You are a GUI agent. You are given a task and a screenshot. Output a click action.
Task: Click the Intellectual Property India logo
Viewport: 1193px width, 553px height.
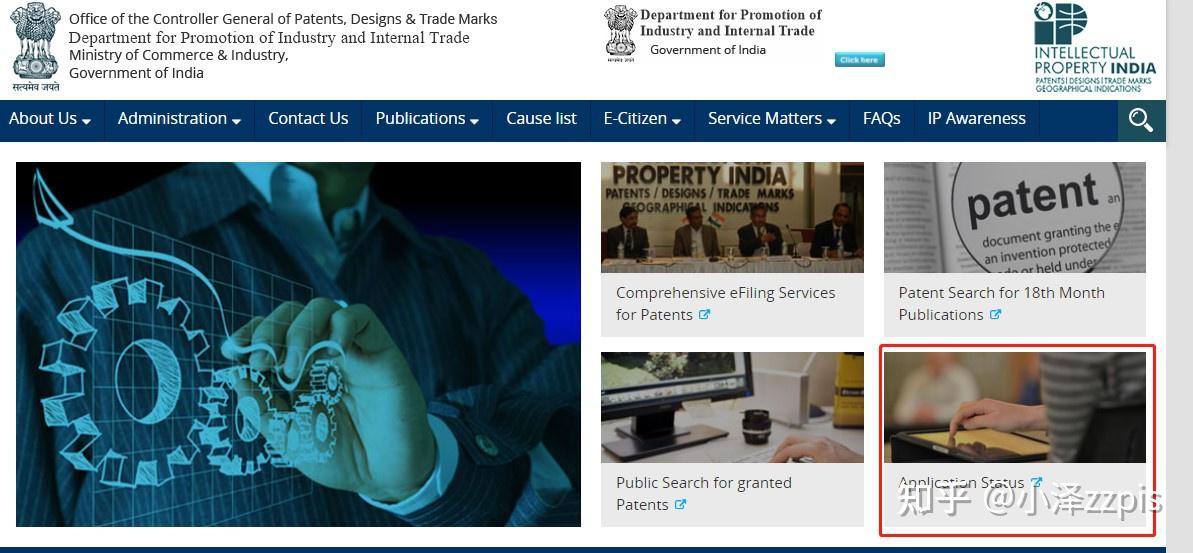pyautogui.click(x=1094, y=47)
